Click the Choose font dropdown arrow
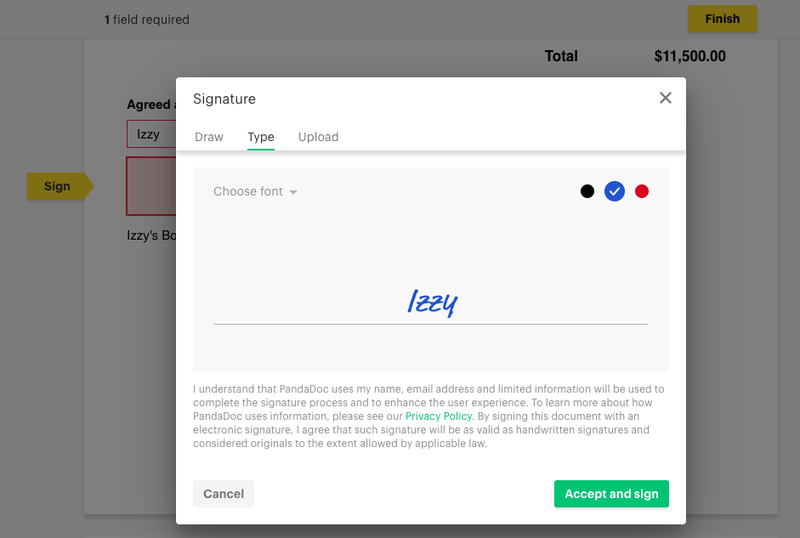Screen dimensions: 800x538 point(293,192)
